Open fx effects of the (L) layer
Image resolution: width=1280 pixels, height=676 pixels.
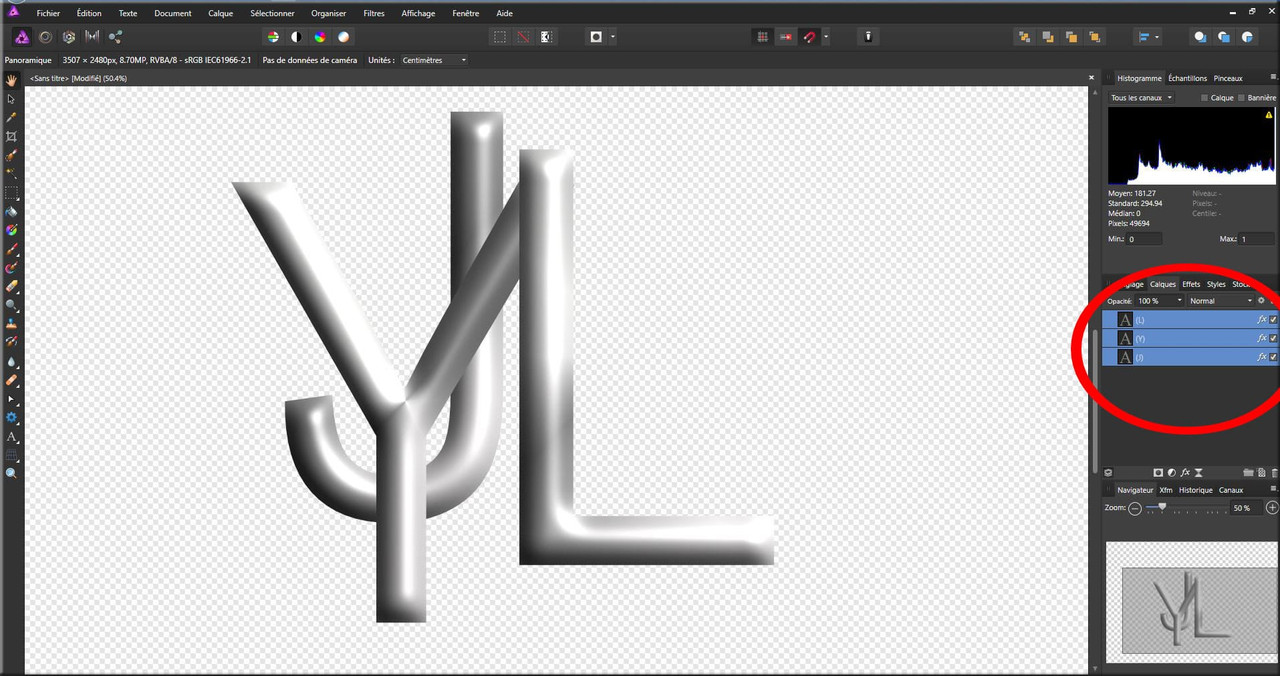click(1261, 320)
